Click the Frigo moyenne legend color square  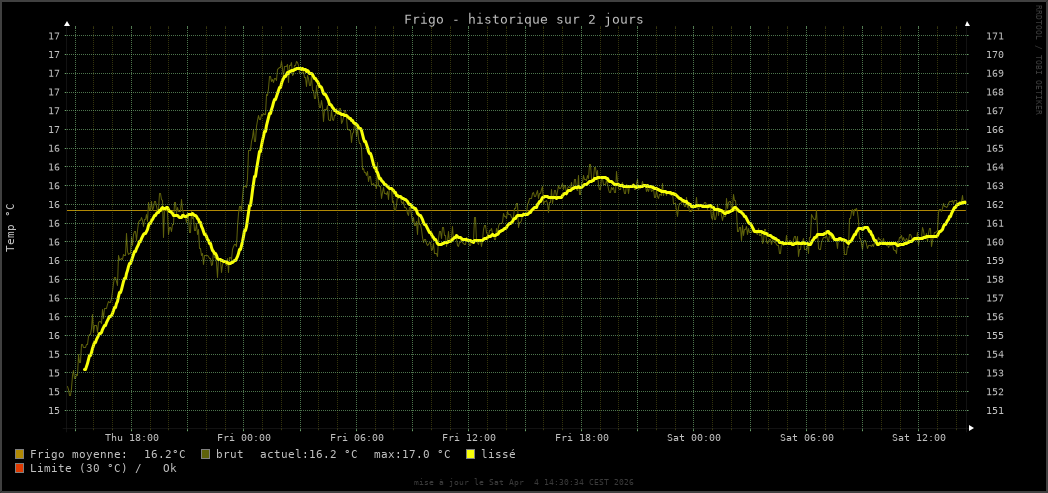[19, 454]
